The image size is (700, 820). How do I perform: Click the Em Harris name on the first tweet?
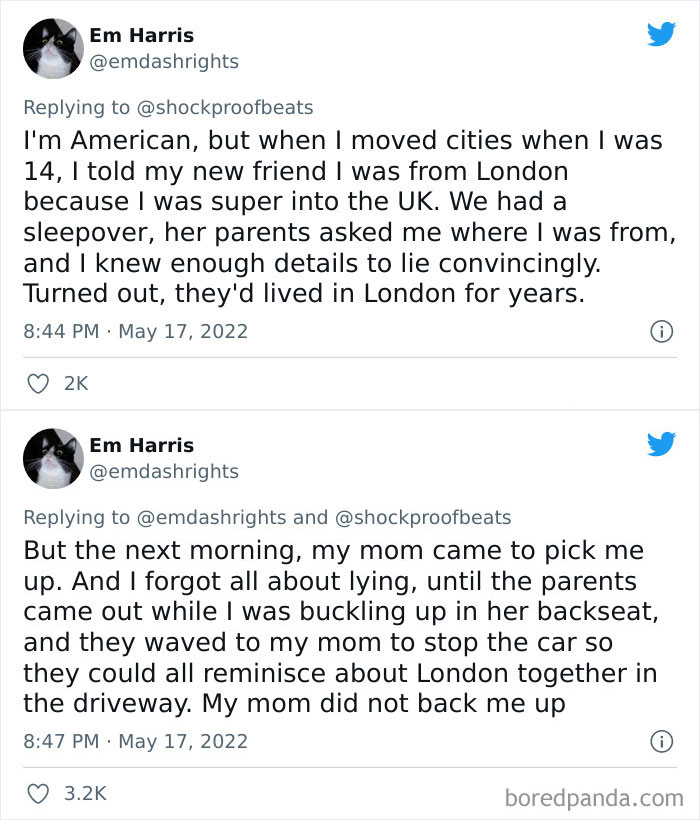point(141,36)
